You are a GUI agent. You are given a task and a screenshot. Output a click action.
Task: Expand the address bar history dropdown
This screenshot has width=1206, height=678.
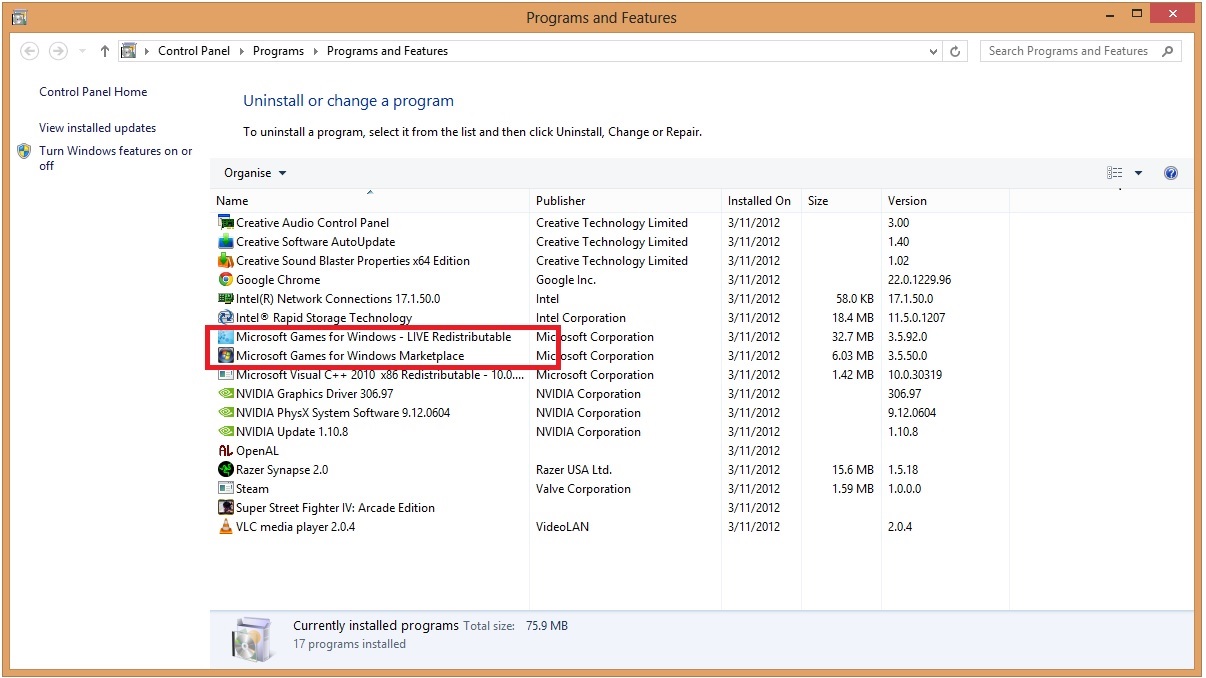click(x=934, y=51)
